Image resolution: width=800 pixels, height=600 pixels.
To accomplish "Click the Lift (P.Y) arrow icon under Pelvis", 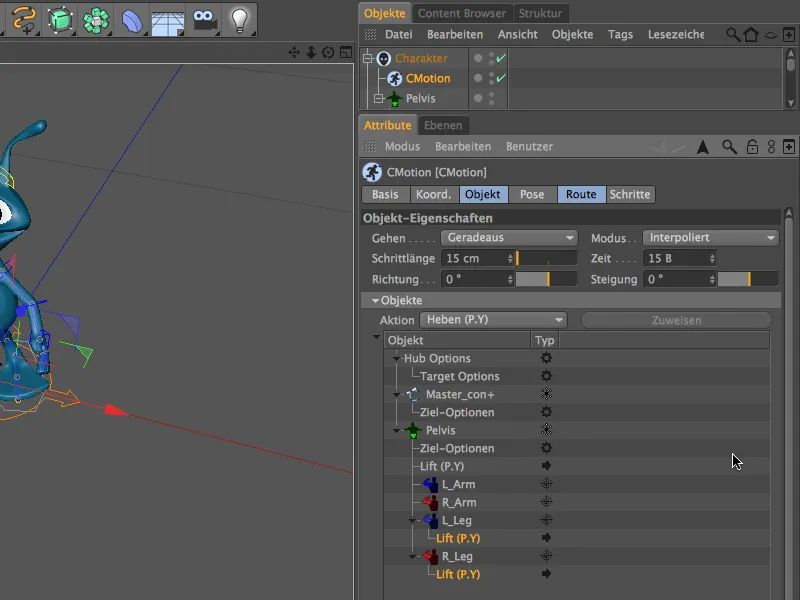I will tap(546, 465).
